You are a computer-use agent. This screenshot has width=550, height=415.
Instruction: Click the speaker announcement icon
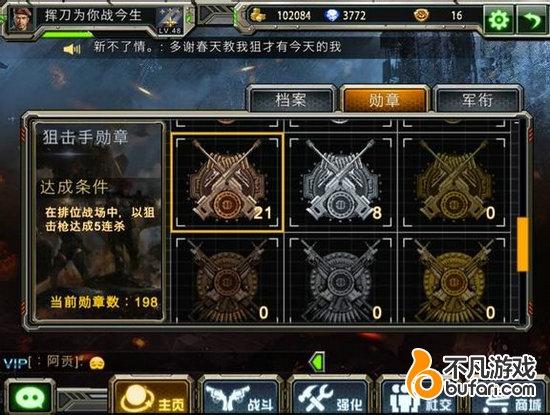click(x=72, y=49)
